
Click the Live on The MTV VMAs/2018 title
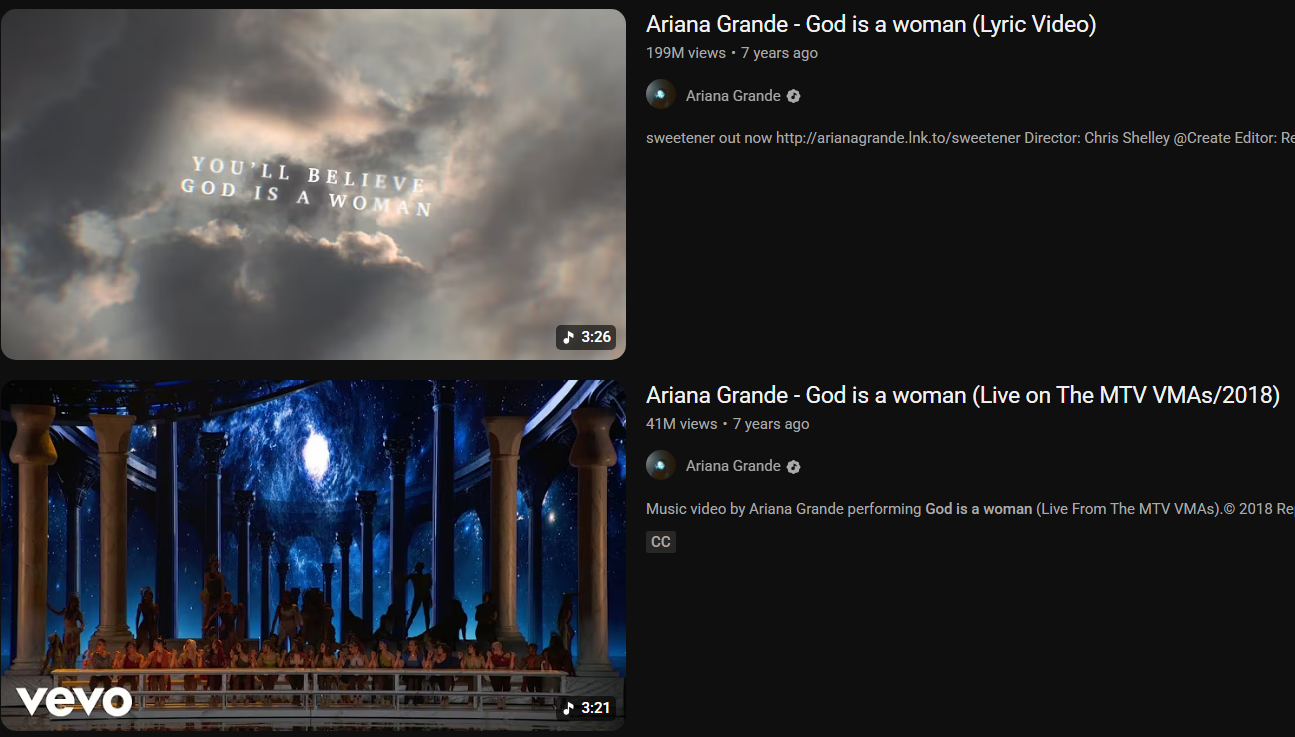(x=962, y=395)
